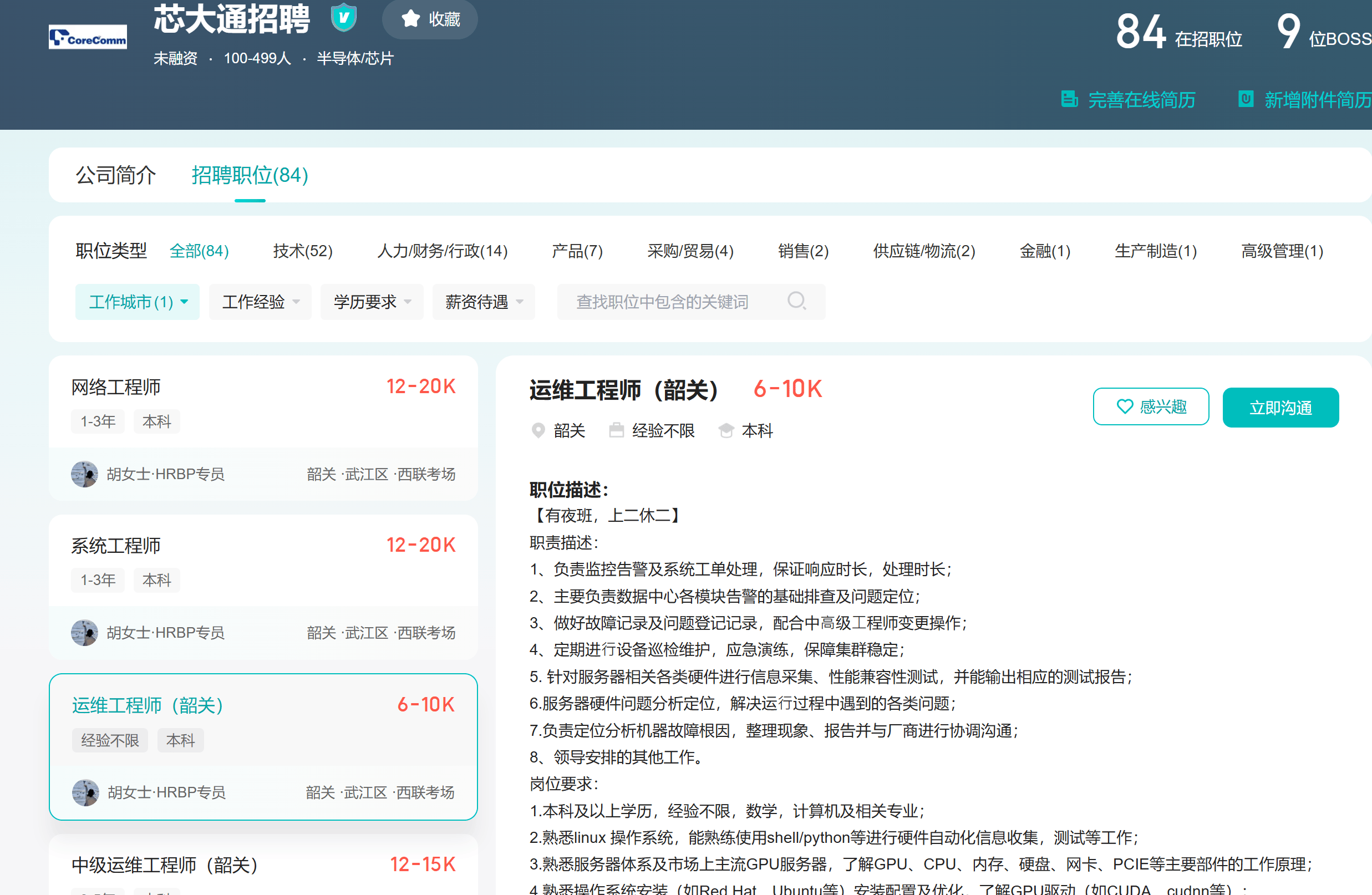Viewport: 1372px width, 895px height.
Task: Click recruiter avatar in 运维工程师（韶关）card
Action: pos(86,792)
